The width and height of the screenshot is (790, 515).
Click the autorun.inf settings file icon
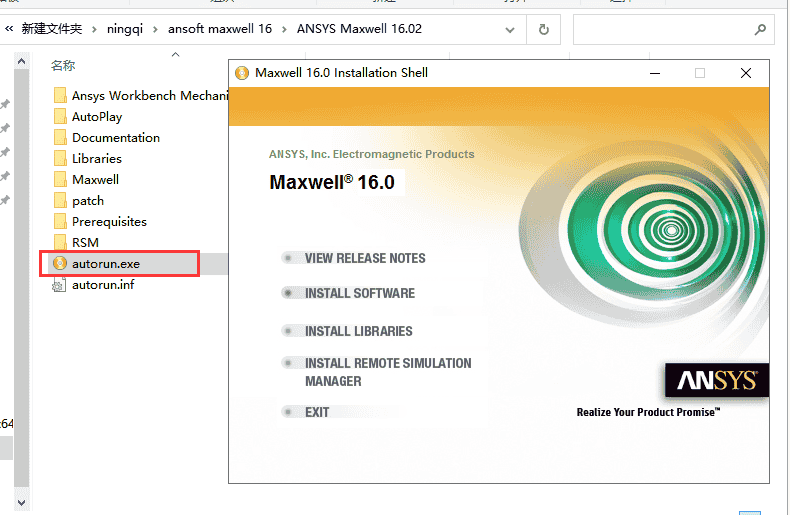click(x=59, y=285)
